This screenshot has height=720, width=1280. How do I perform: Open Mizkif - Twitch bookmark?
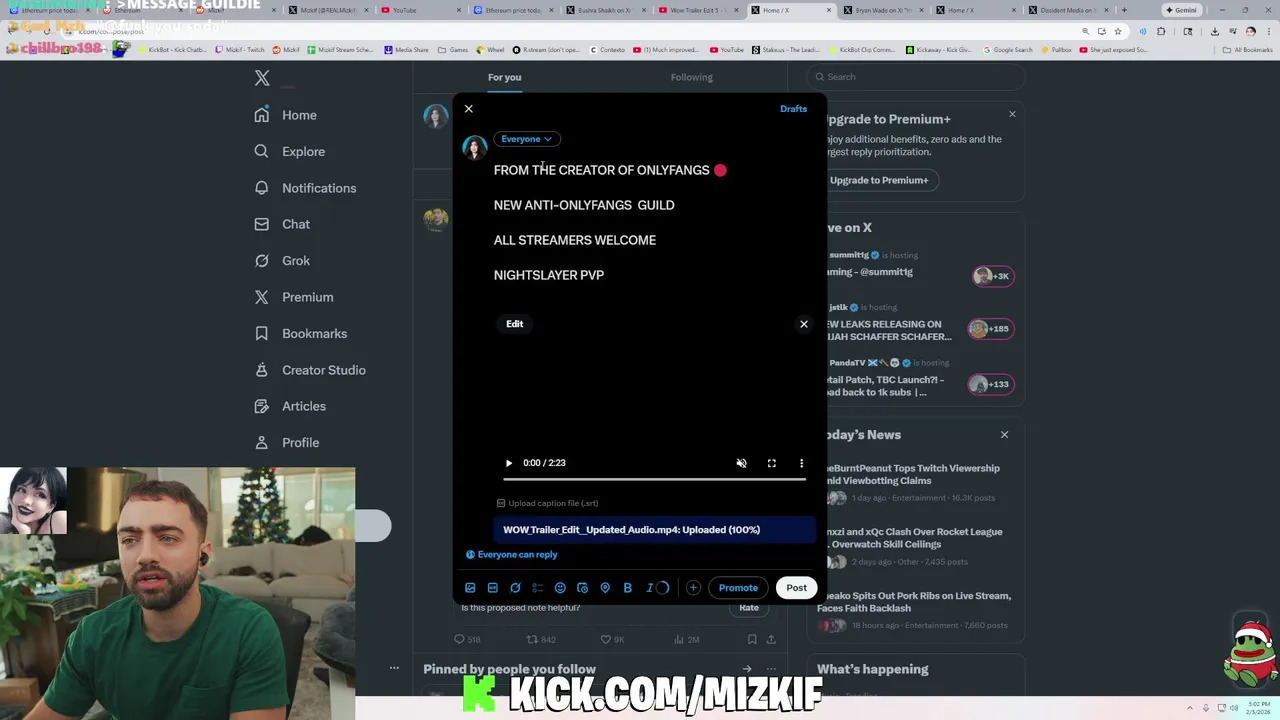click(x=240, y=49)
